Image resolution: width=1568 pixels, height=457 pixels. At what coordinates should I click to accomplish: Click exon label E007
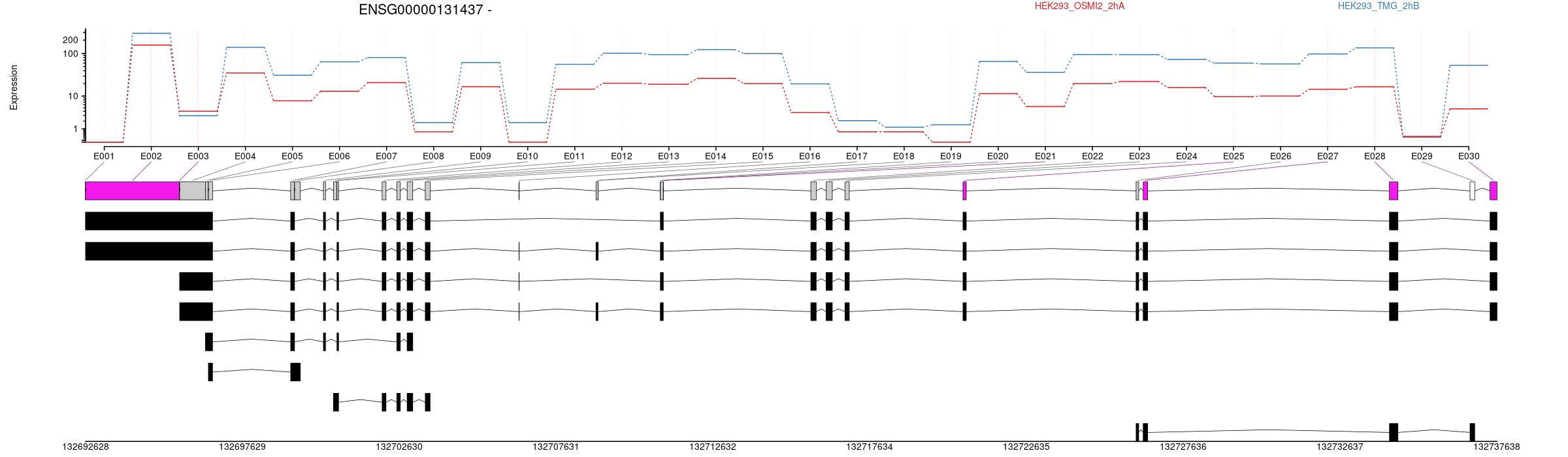tap(386, 156)
